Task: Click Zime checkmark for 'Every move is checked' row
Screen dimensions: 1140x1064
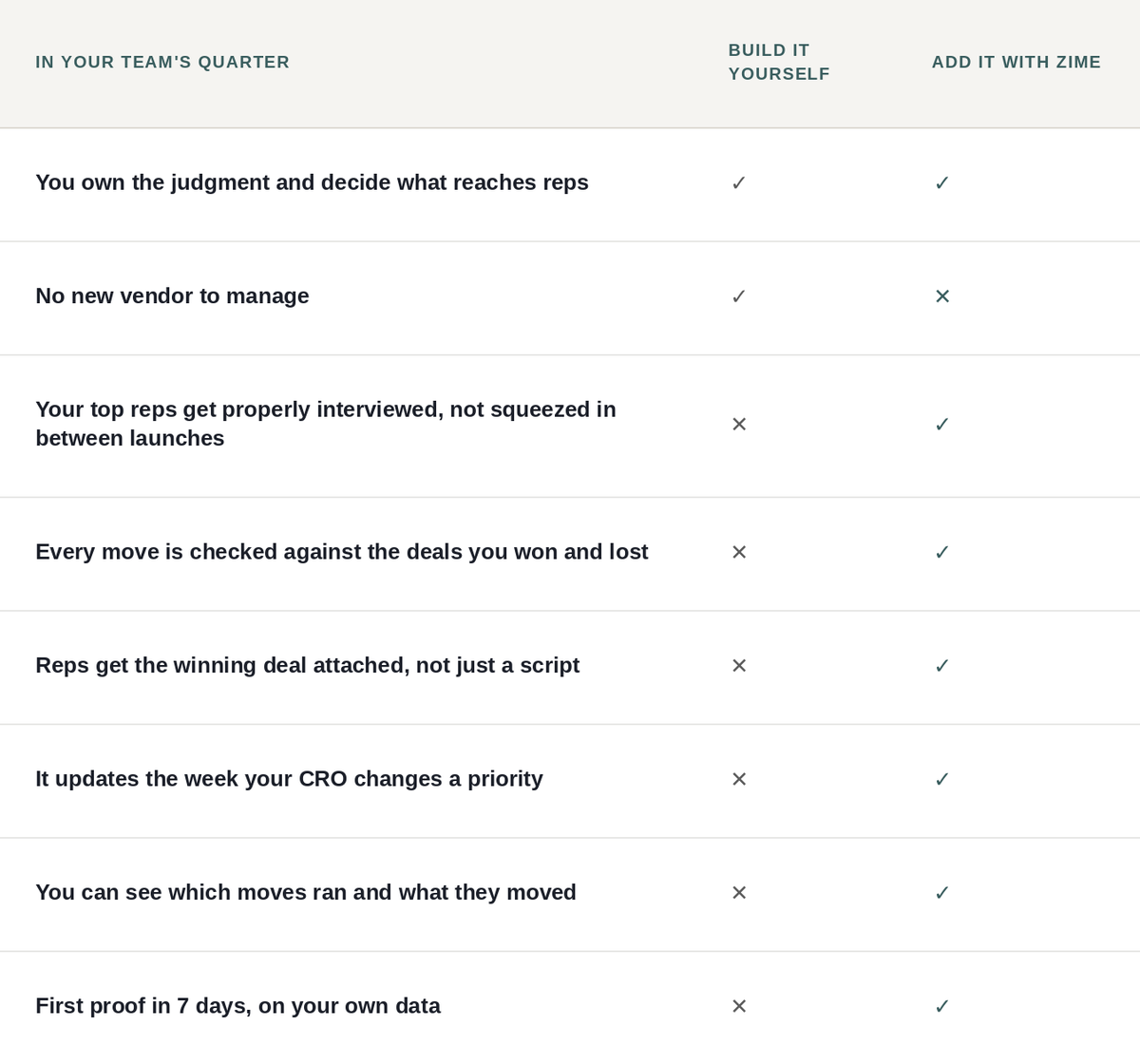Action: coord(942,552)
